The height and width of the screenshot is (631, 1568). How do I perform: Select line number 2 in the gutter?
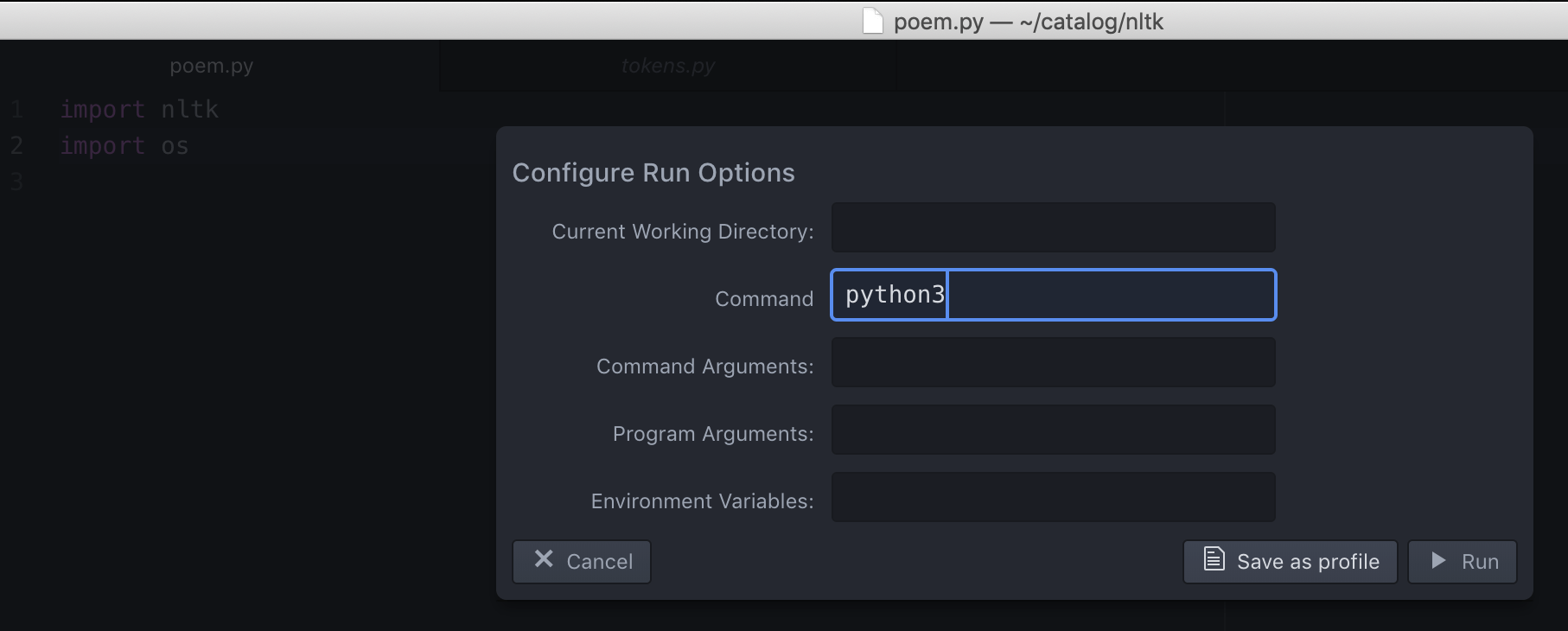click(x=17, y=146)
